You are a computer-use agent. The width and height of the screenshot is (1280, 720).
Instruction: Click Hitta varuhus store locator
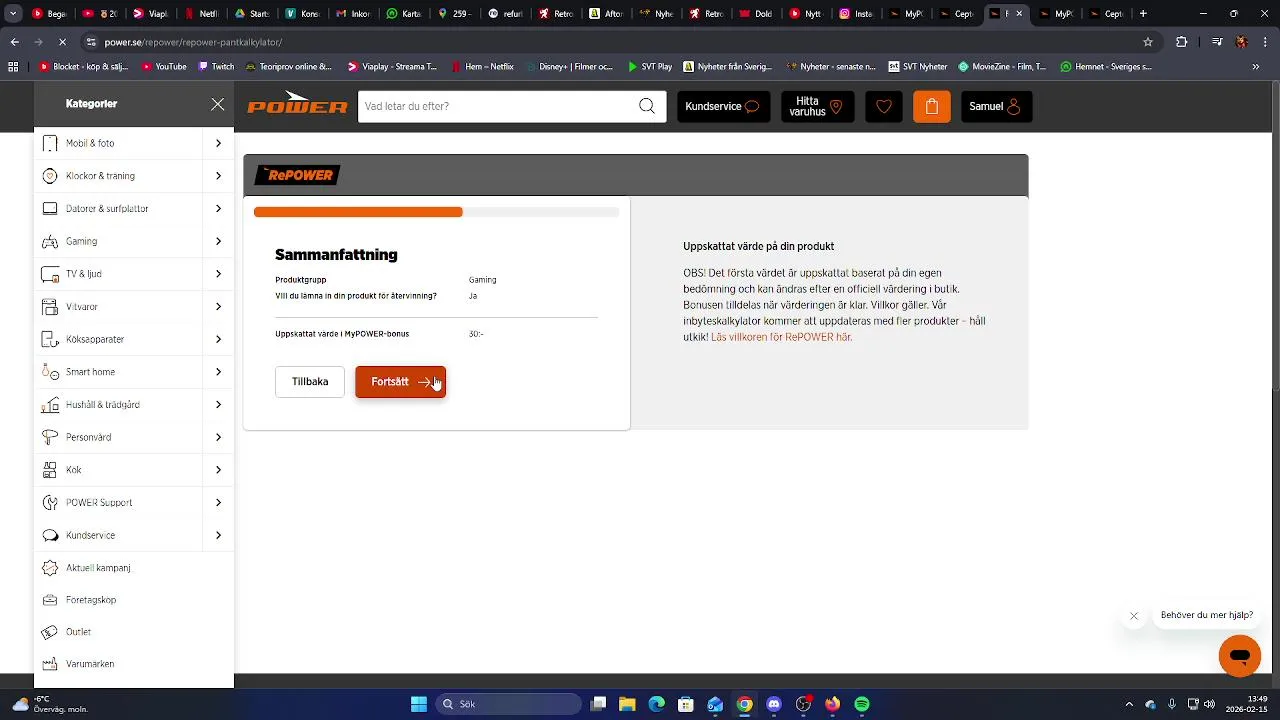pos(817,106)
